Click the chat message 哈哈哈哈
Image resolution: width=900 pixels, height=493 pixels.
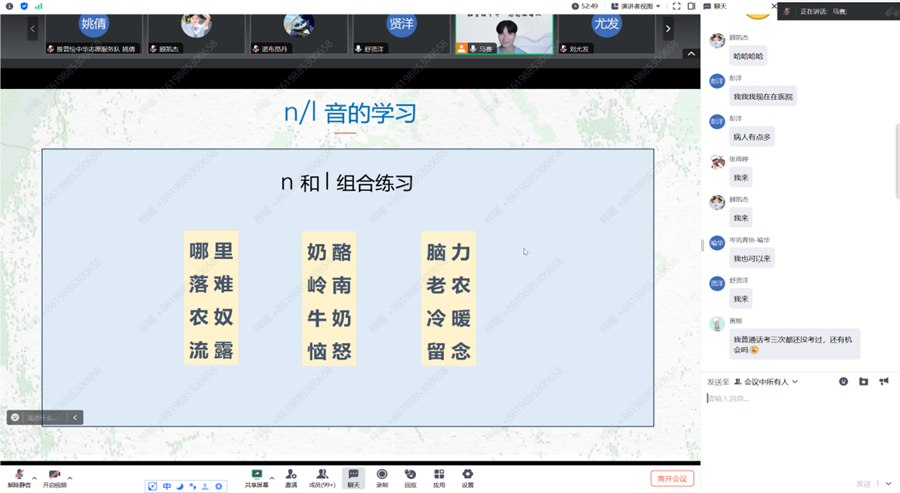[748, 56]
